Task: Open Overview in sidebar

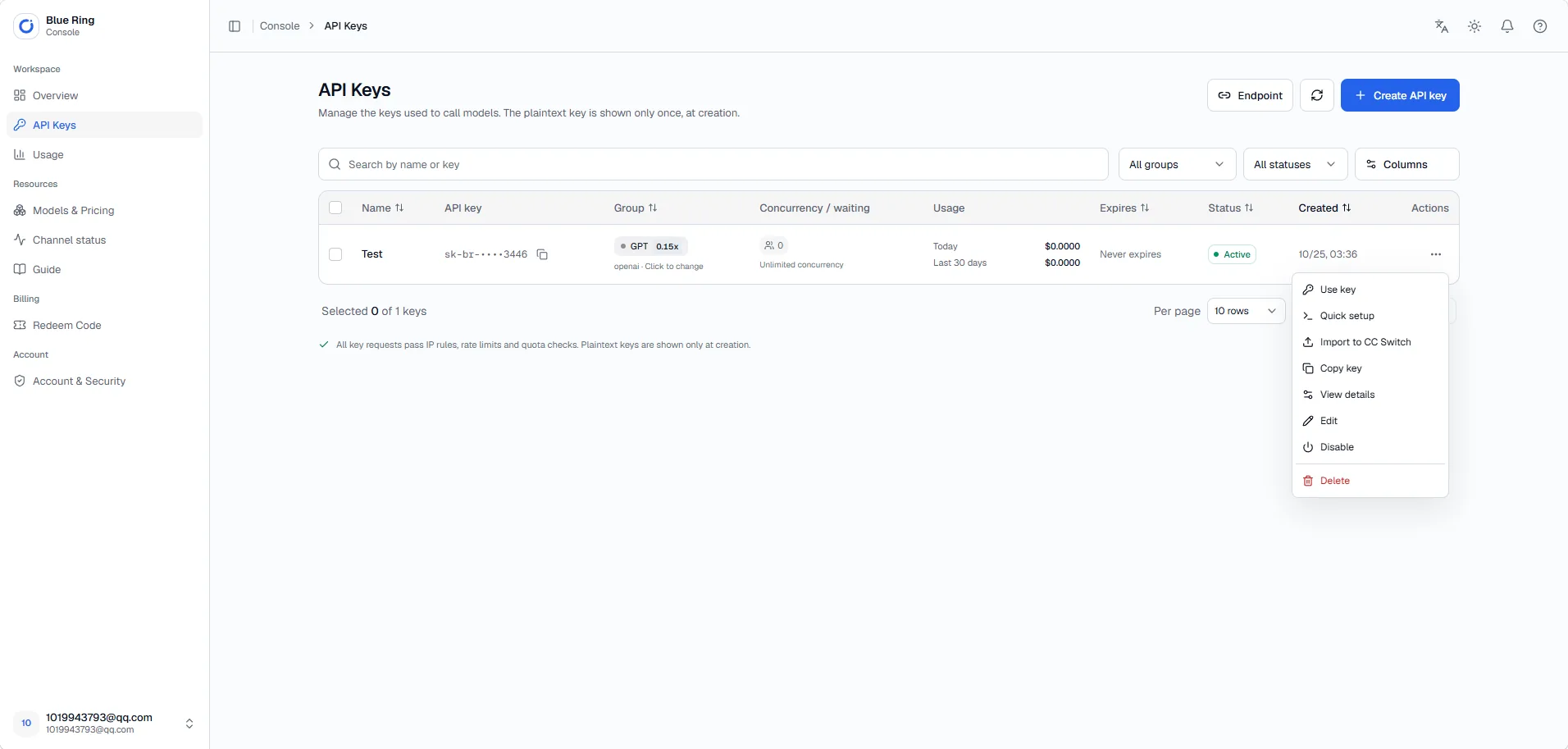Action: [x=104, y=95]
